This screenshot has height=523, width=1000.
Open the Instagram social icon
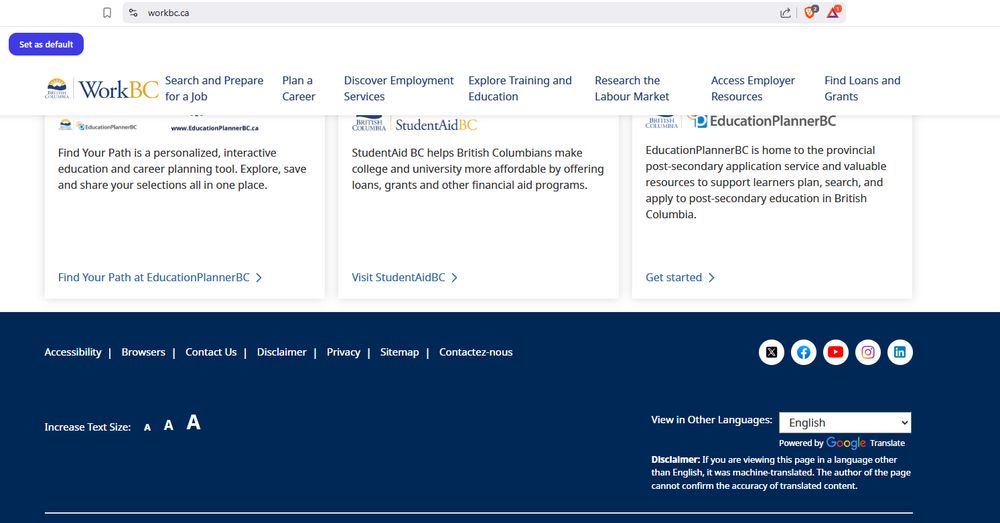(868, 352)
